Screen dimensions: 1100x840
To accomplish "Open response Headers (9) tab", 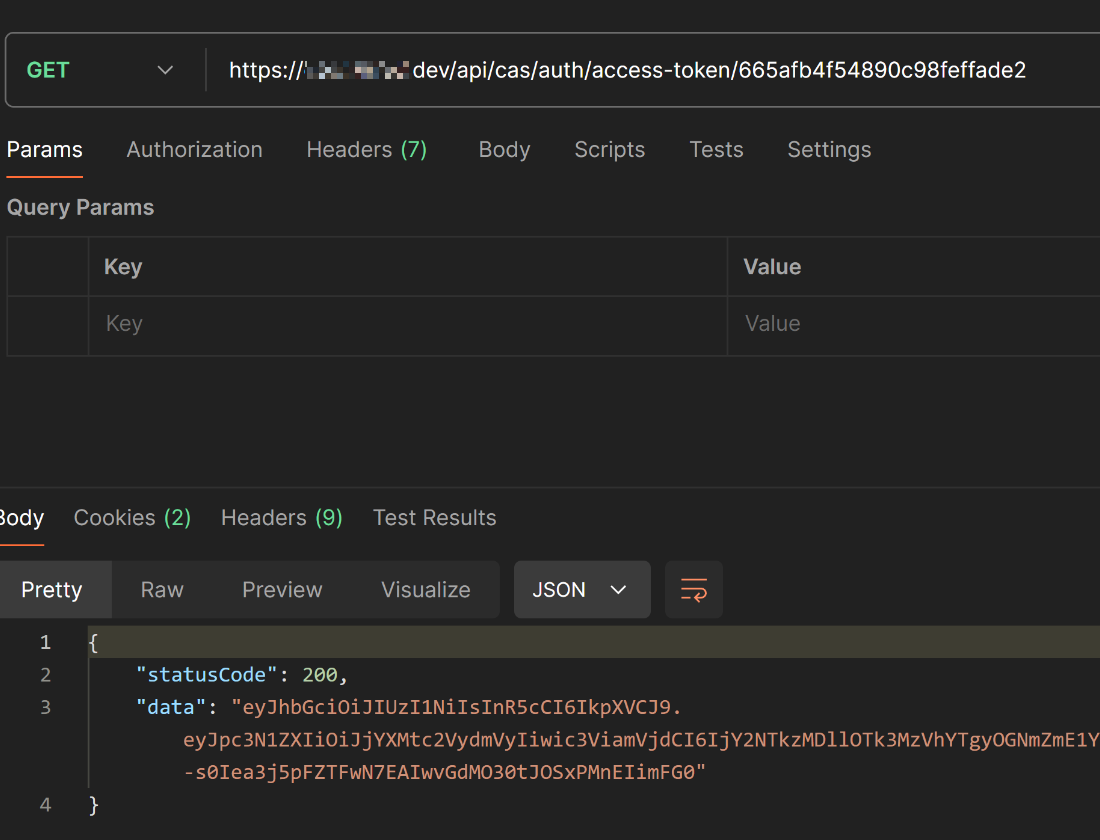I will tap(281, 518).
